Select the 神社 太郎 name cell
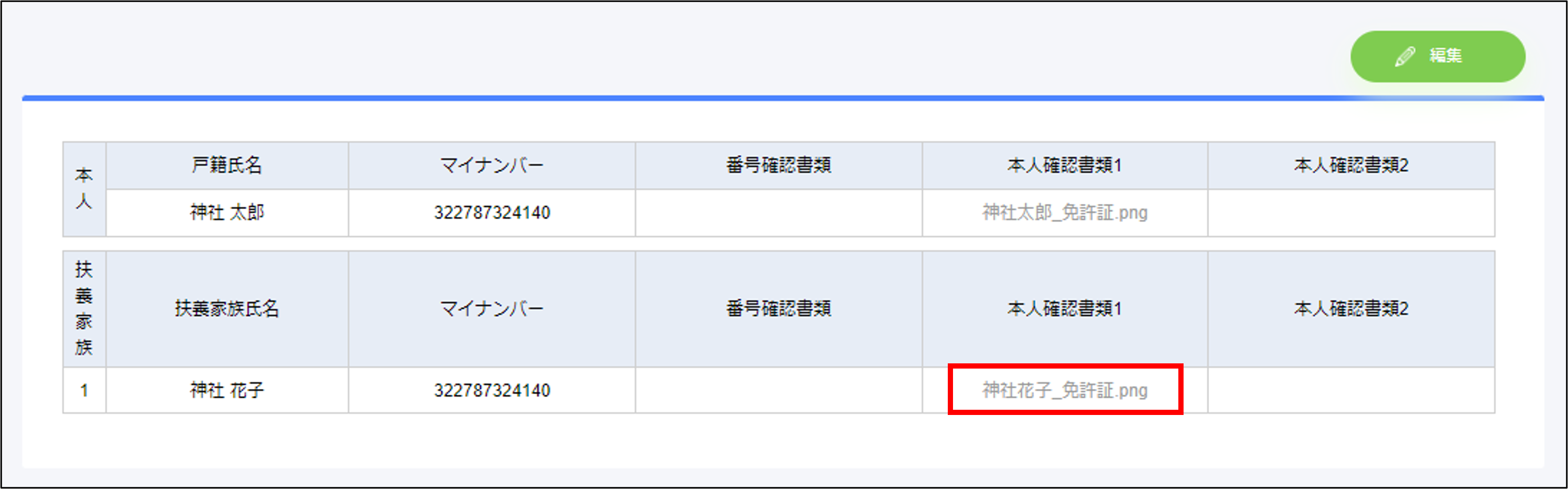Screen dimensions: 1568x489 pos(227,213)
